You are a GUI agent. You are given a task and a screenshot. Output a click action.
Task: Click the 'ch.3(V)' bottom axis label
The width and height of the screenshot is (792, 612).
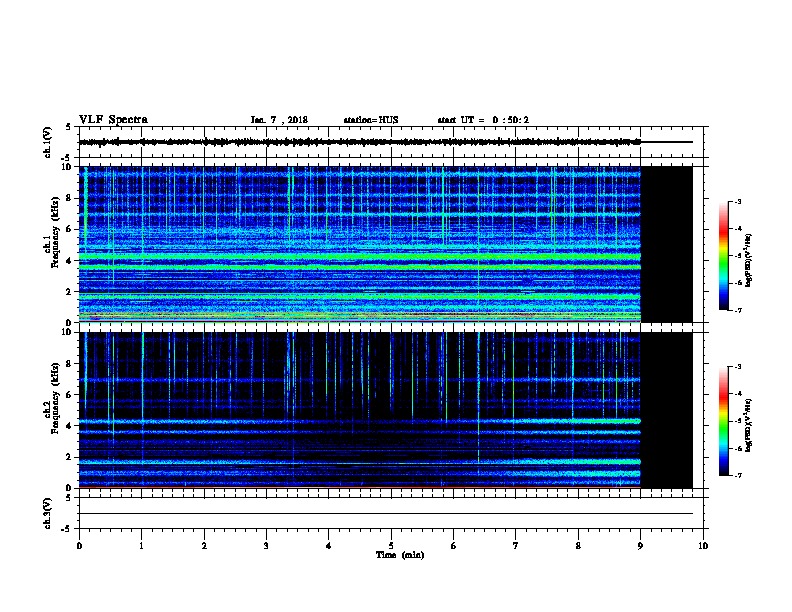(48, 513)
